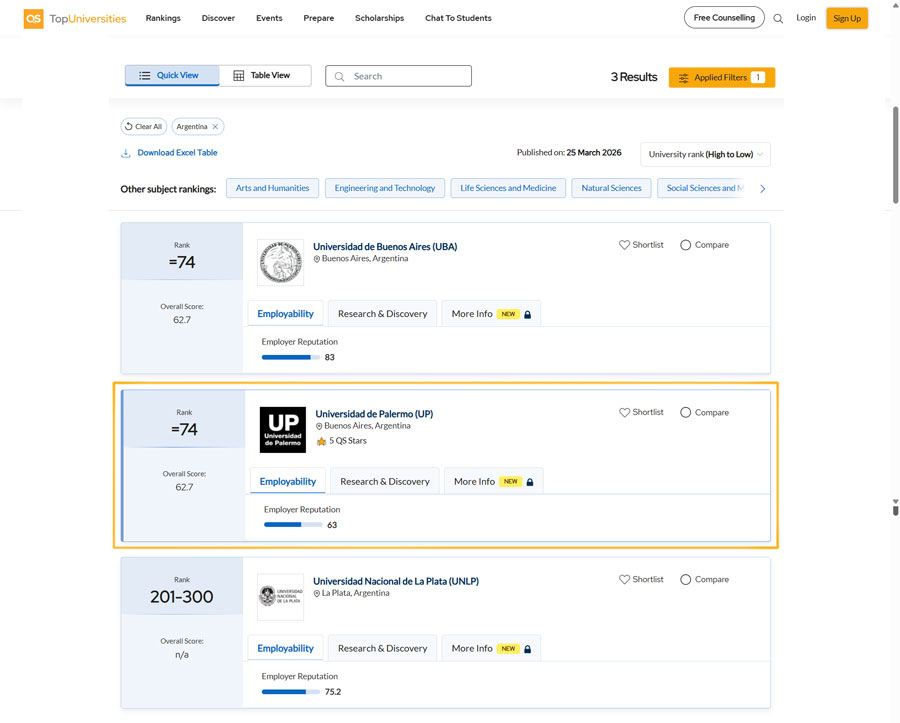Toggle Compare for Universidad Nacional de La Plata
Image resolution: width=900 pixels, height=723 pixels.
[x=686, y=579]
